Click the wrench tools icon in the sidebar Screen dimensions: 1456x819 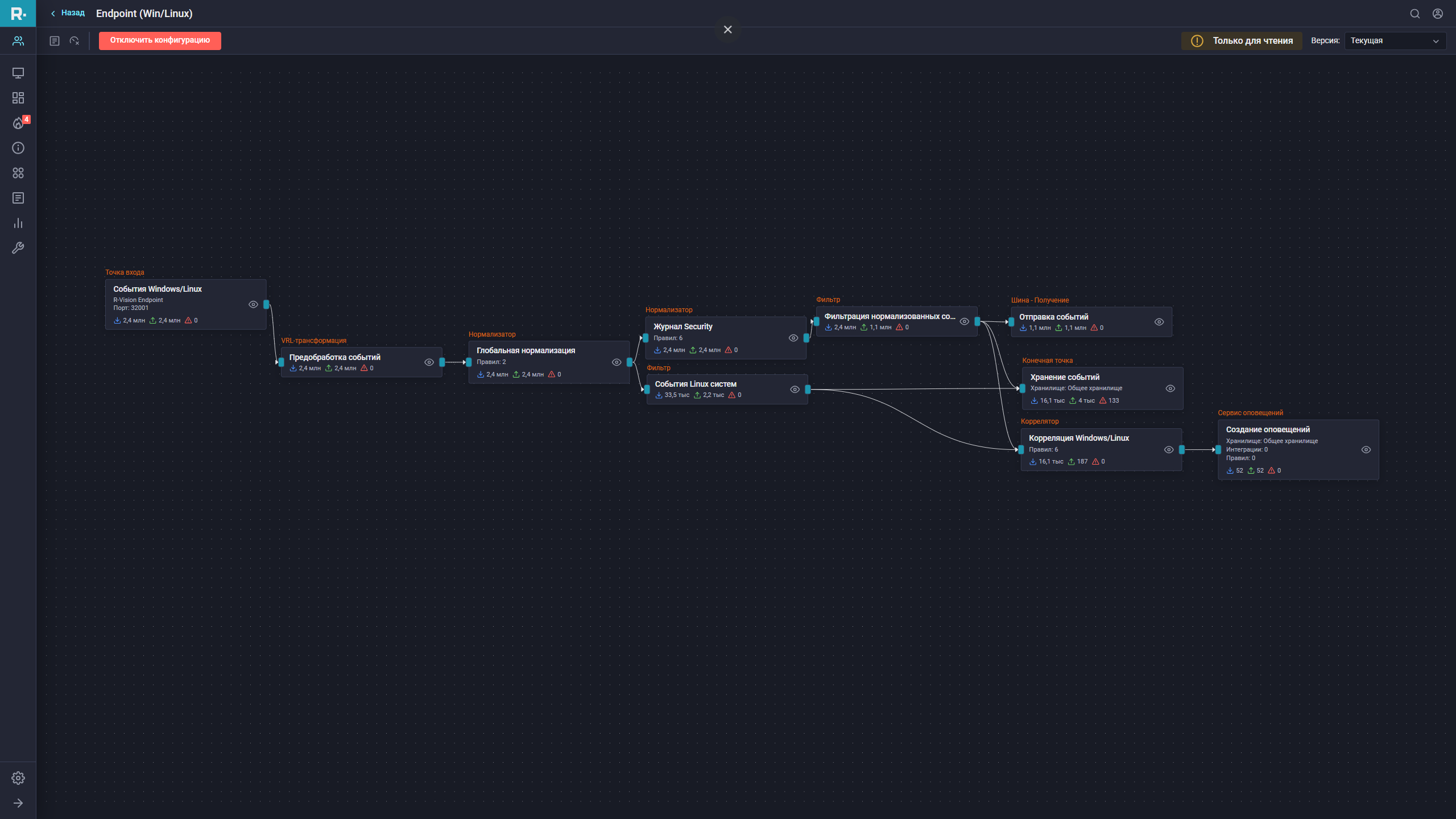click(x=18, y=248)
